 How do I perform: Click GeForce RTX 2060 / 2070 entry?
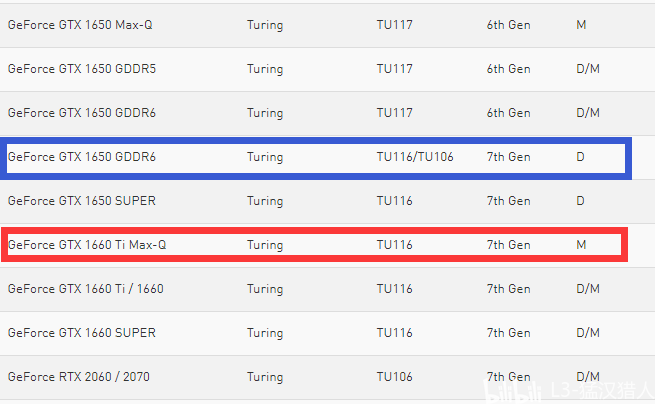(79, 377)
